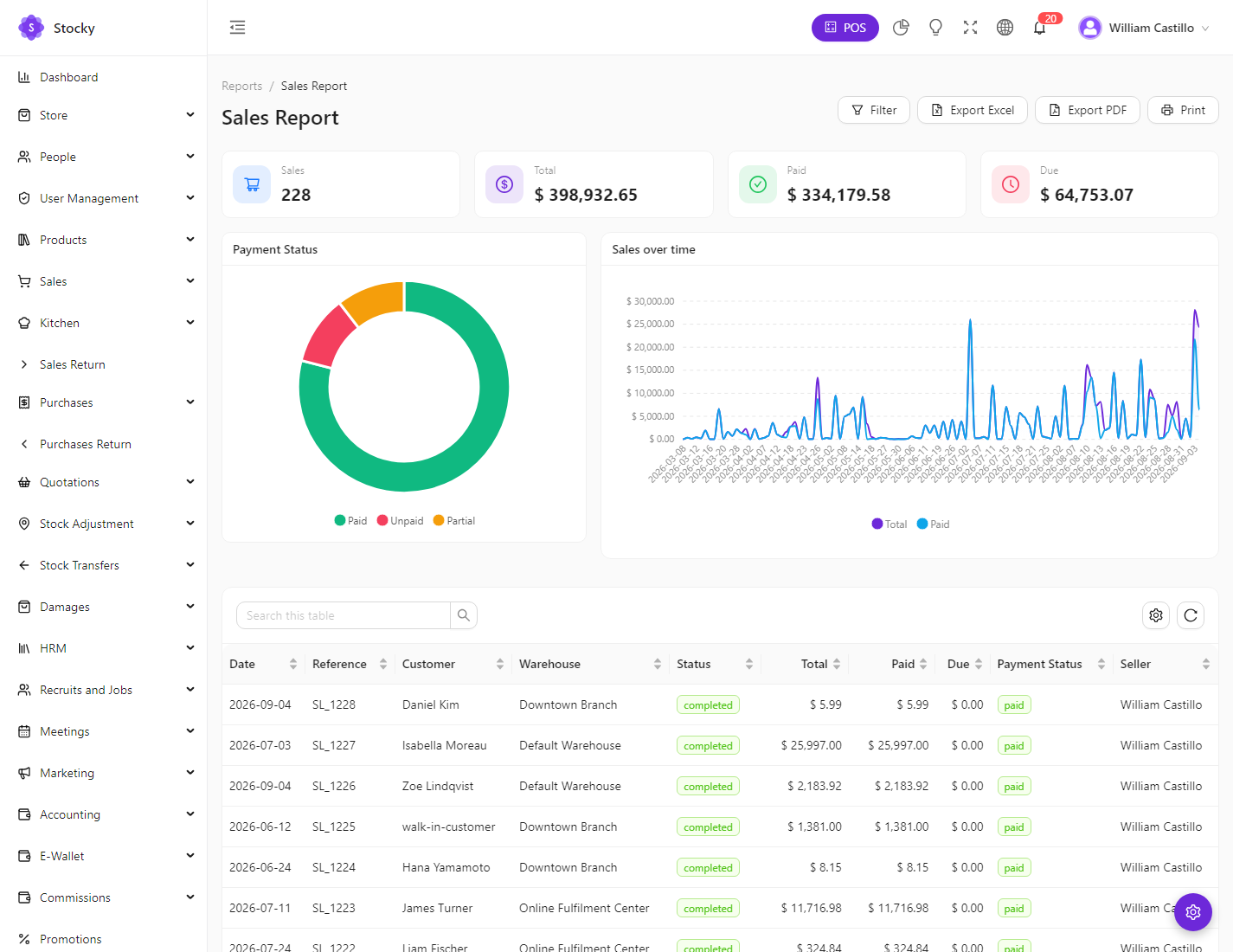Image resolution: width=1246 pixels, height=952 pixels.
Task: Toggle Total series in line chart legend
Action: pos(890,524)
